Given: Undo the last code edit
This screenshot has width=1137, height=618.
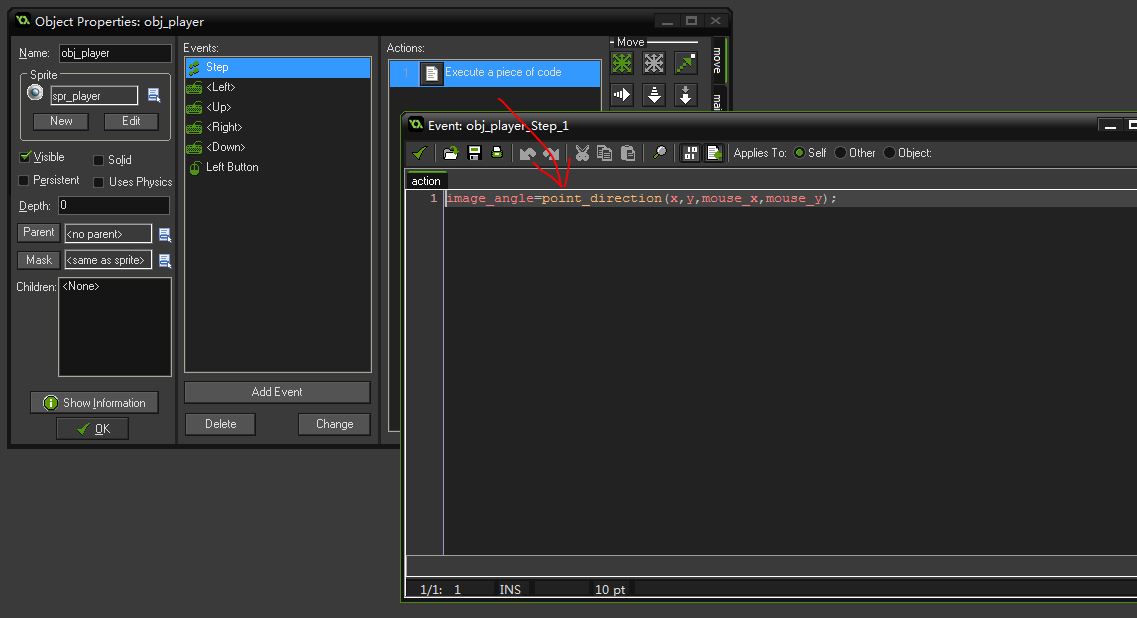Looking at the screenshot, I should pos(528,153).
